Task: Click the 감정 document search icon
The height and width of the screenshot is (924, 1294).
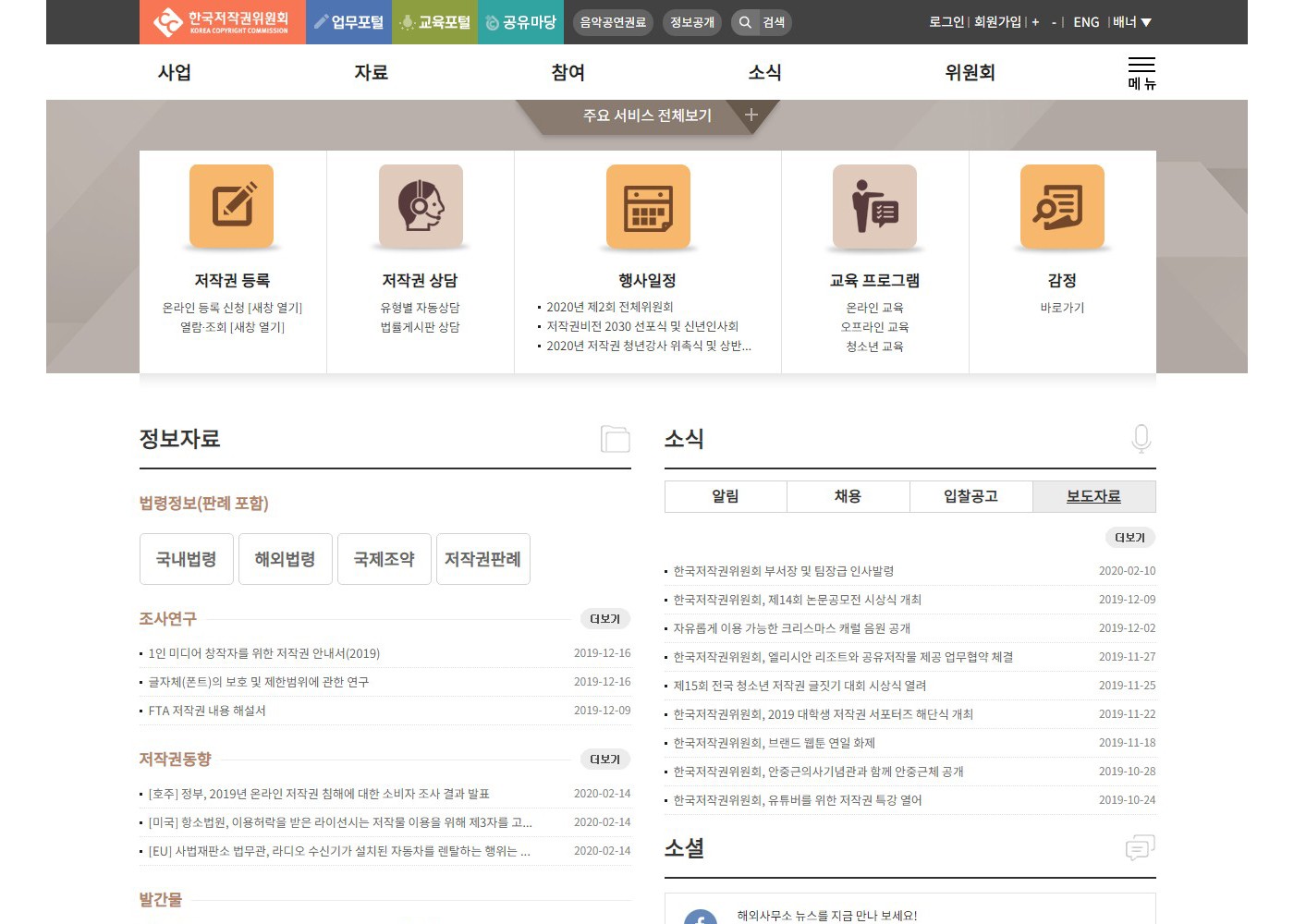Action: 1062,207
